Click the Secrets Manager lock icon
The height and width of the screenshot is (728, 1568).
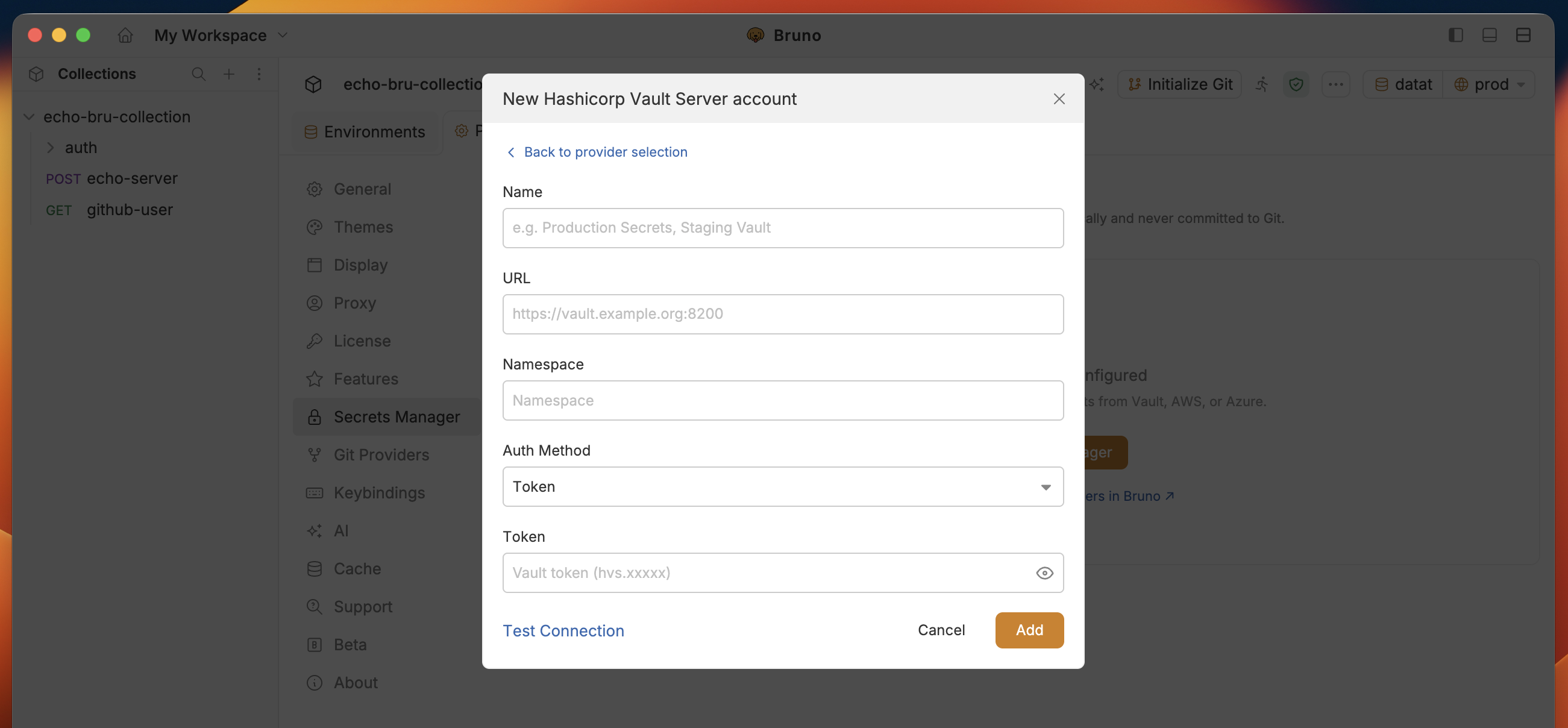(315, 417)
